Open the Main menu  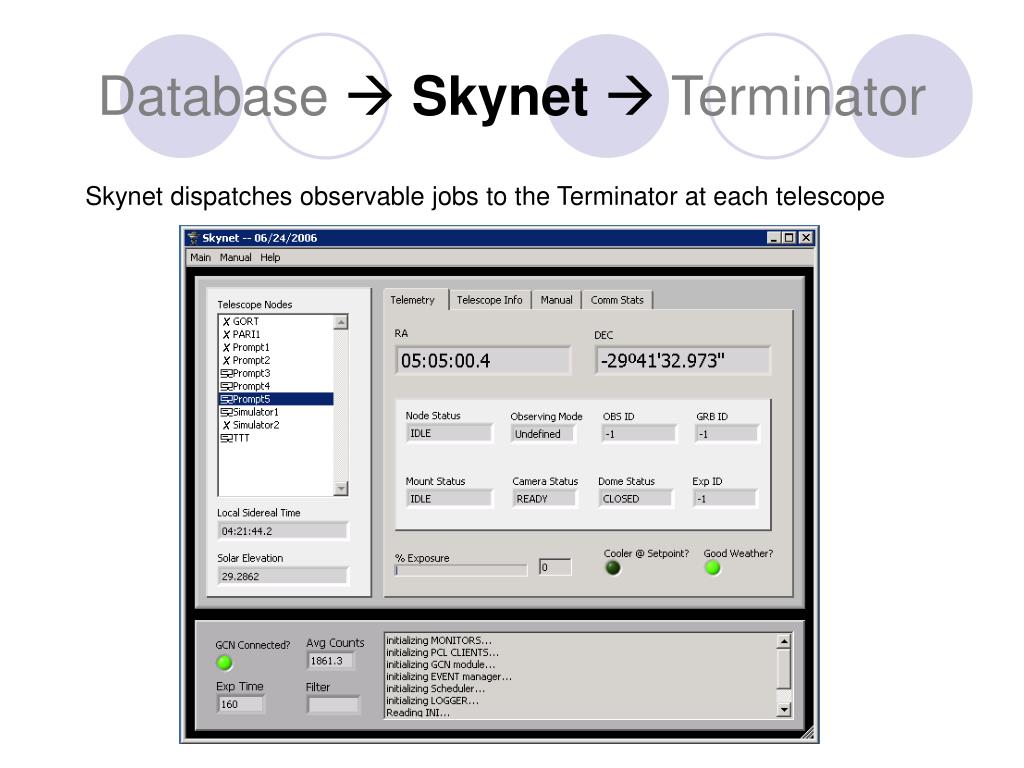[x=200, y=257]
